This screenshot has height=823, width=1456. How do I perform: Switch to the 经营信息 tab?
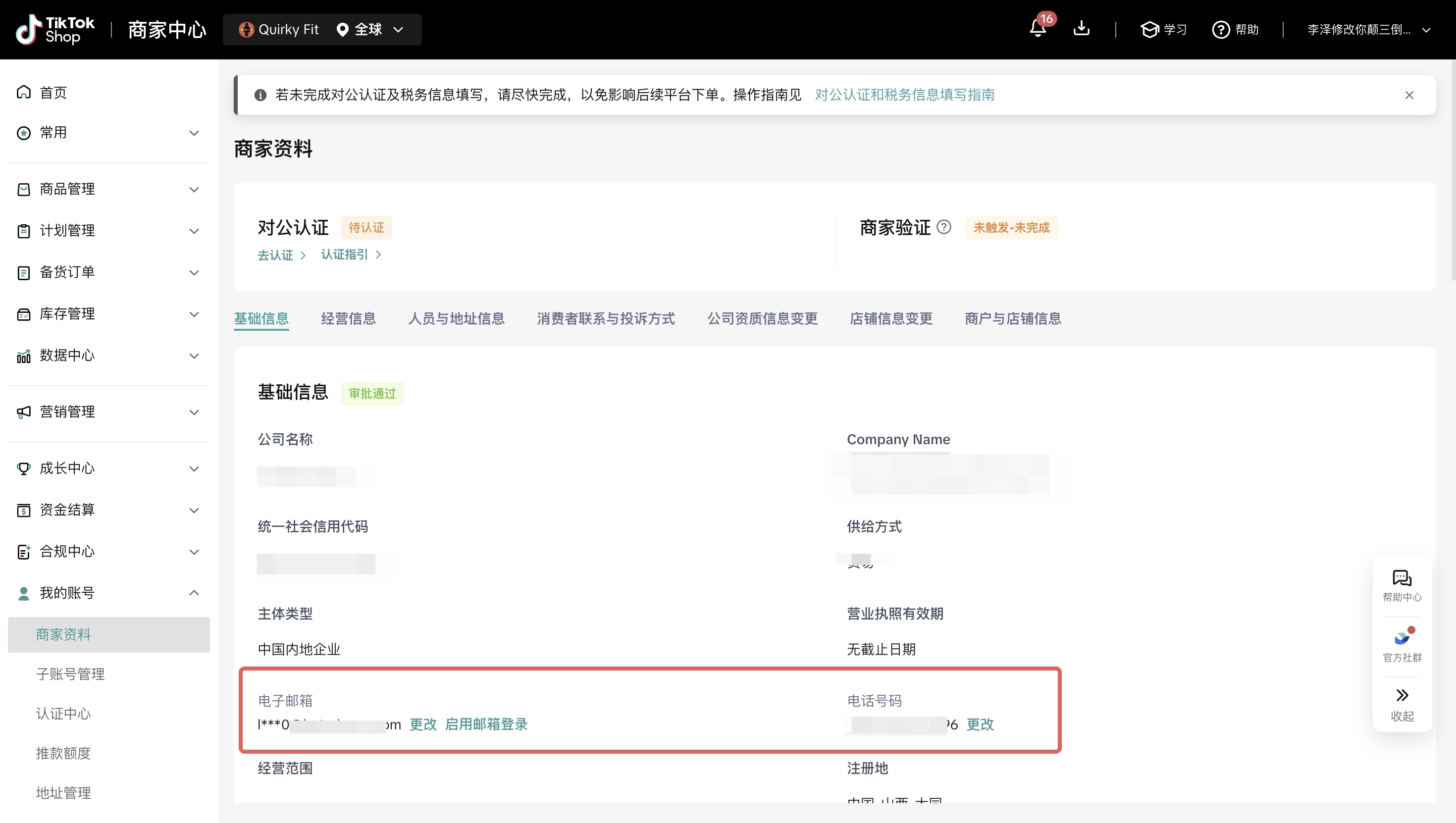pos(348,318)
